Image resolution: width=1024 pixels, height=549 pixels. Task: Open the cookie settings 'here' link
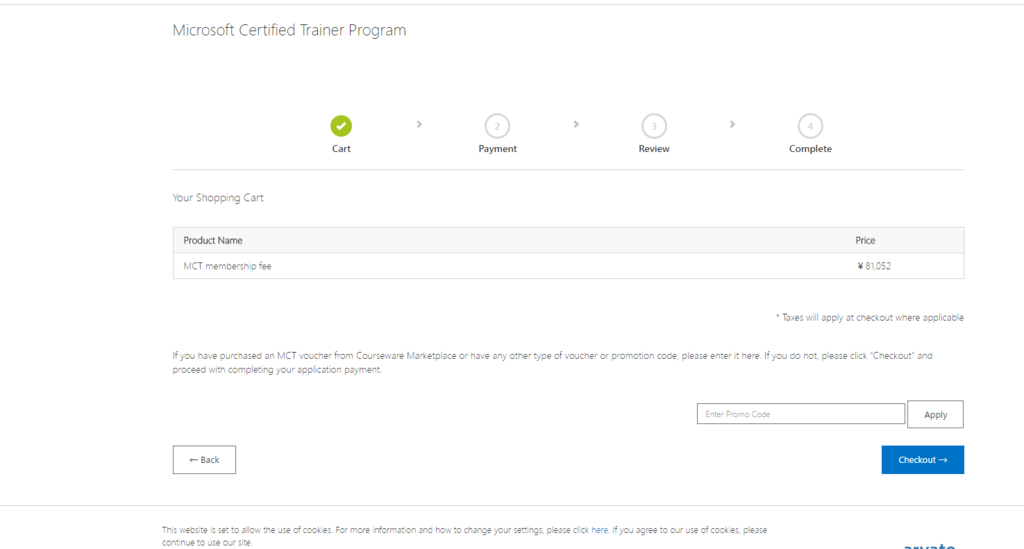(x=600, y=530)
